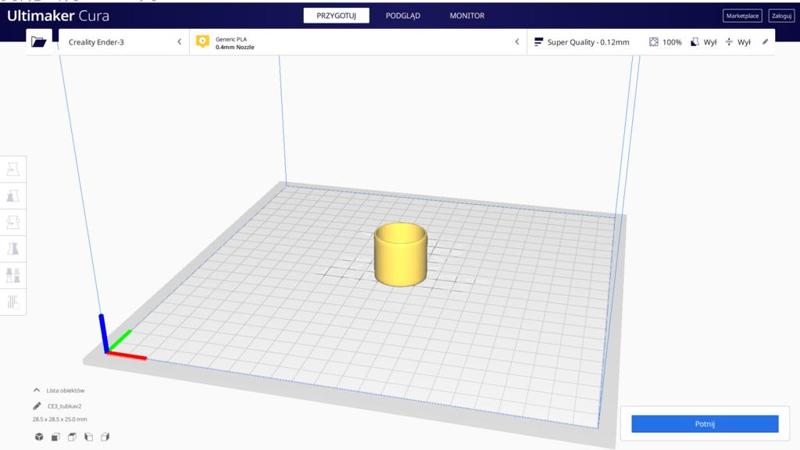800x450 pixels.
Task: Click the 0.4mm Nozzle label
Action: click(x=235, y=47)
